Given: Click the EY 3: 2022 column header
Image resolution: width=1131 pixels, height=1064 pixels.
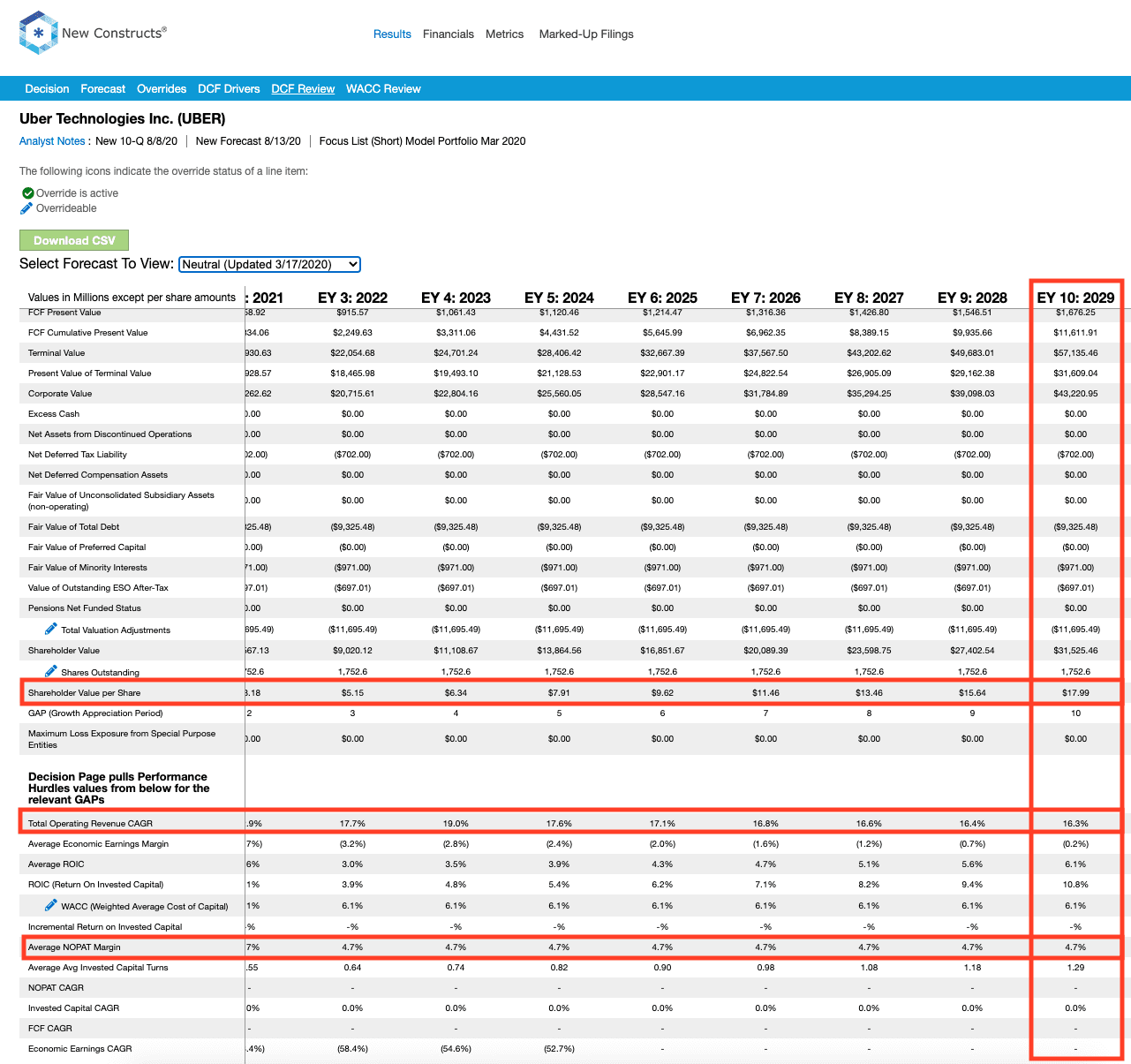Looking at the screenshot, I should (352, 298).
